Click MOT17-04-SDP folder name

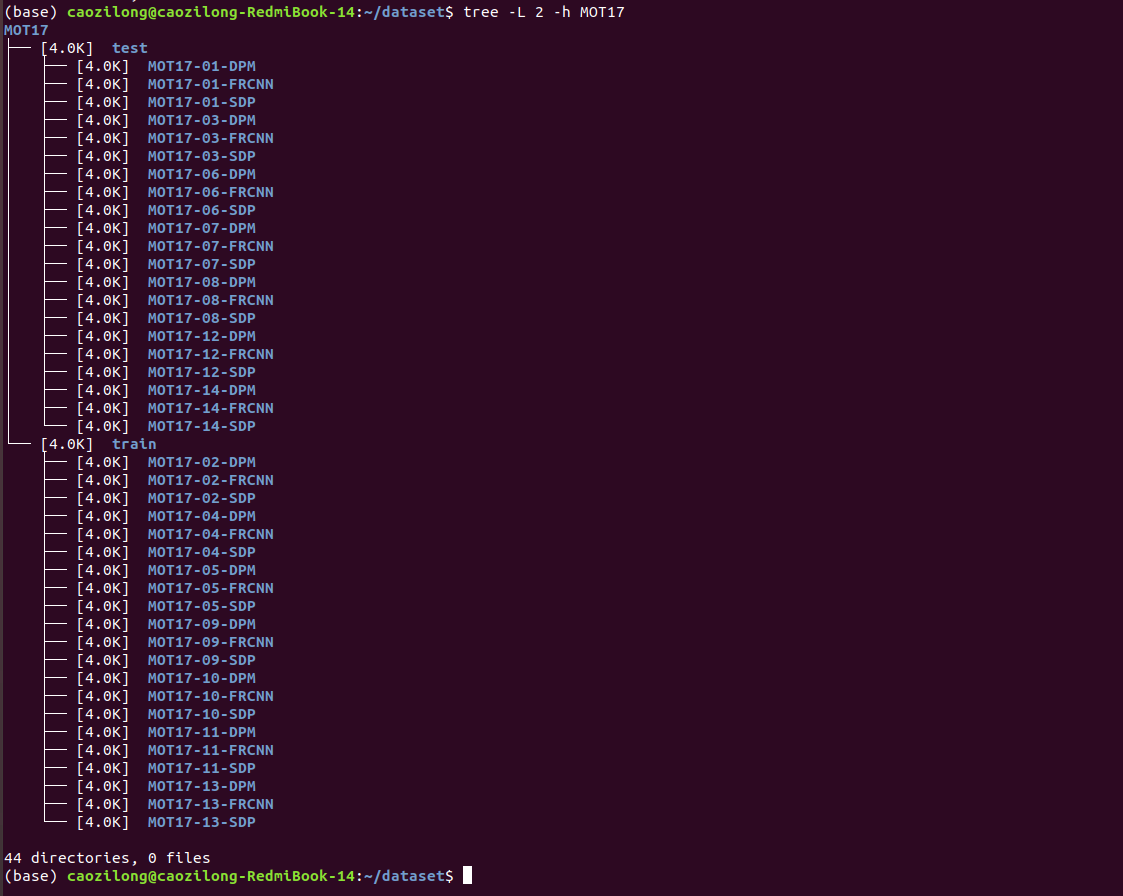(201, 552)
